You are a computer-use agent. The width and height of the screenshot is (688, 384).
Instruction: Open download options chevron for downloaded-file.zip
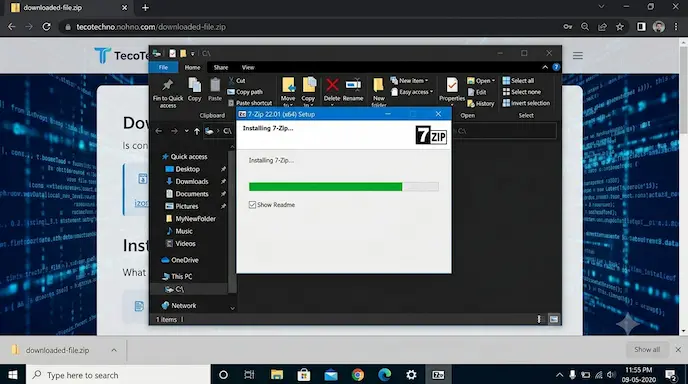pyautogui.click(x=114, y=350)
